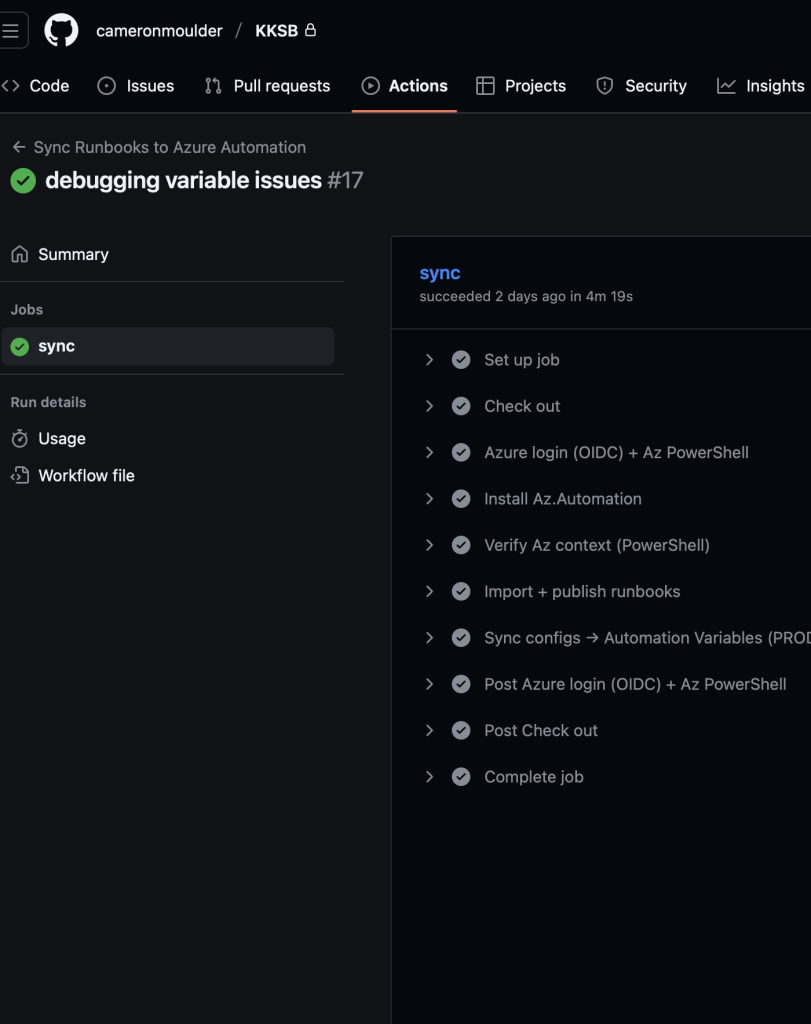Expand the Set up job step
The width and height of the screenshot is (811, 1024).
429,360
